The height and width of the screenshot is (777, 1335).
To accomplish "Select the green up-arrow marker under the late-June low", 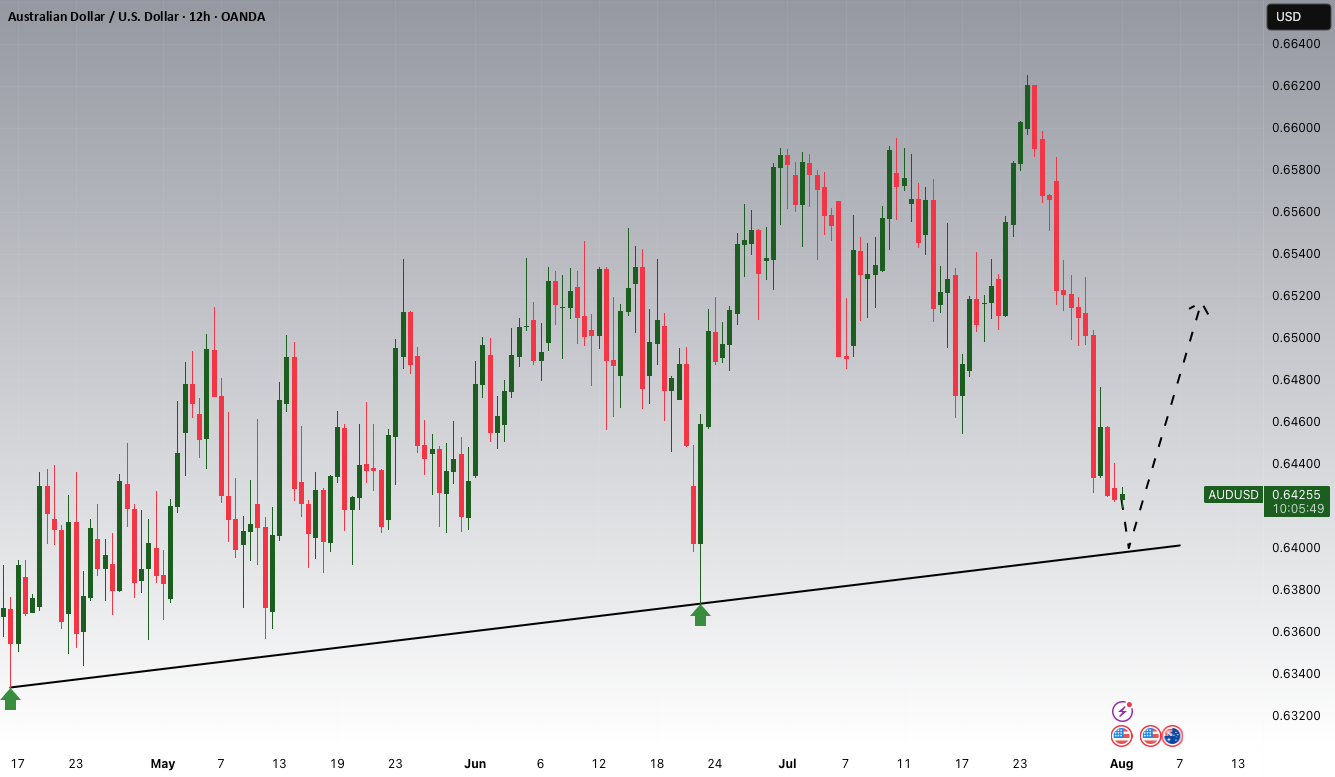I will pyautogui.click(x=700, y=615).
